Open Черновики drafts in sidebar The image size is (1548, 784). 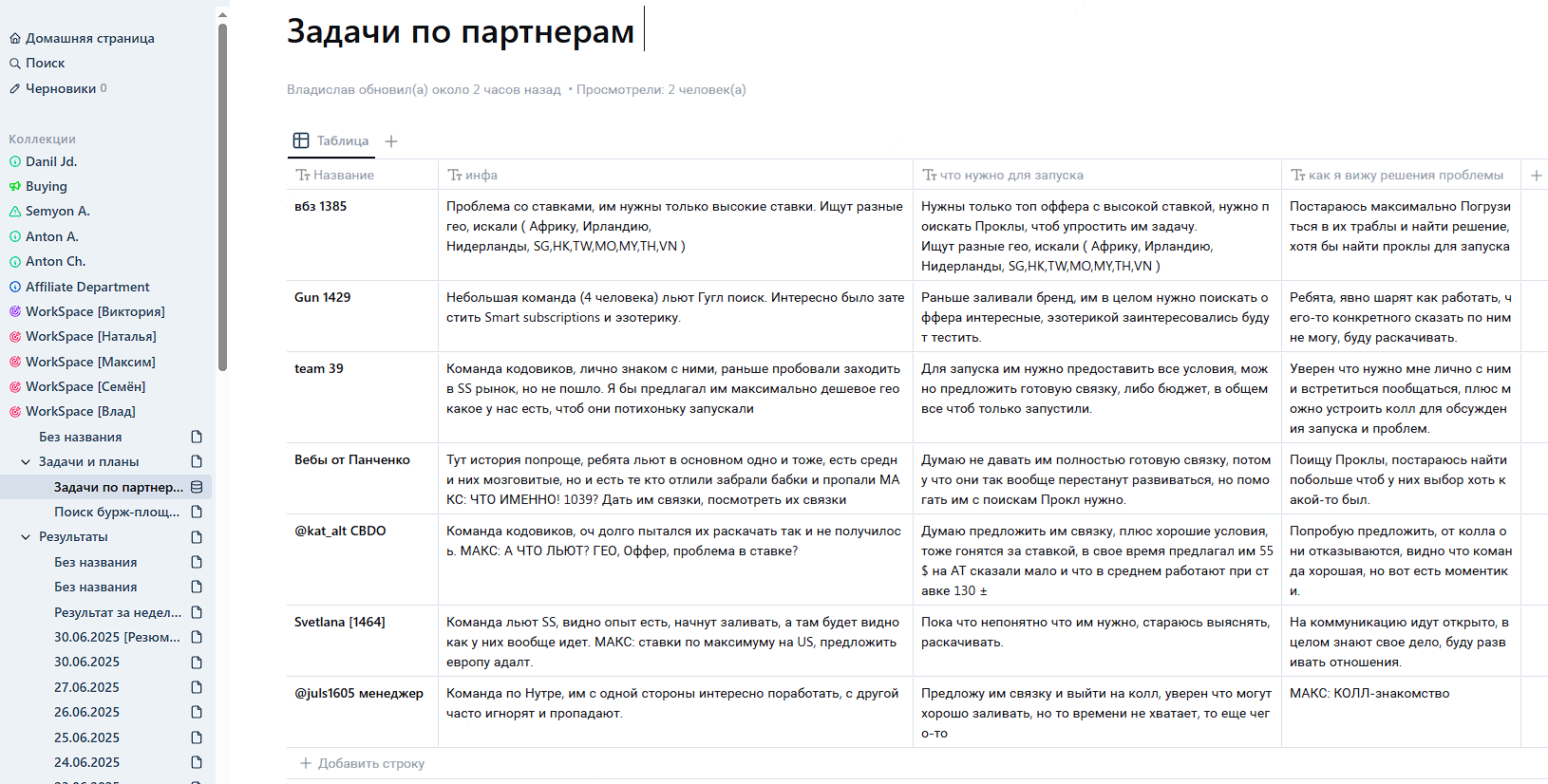[61, 88]
